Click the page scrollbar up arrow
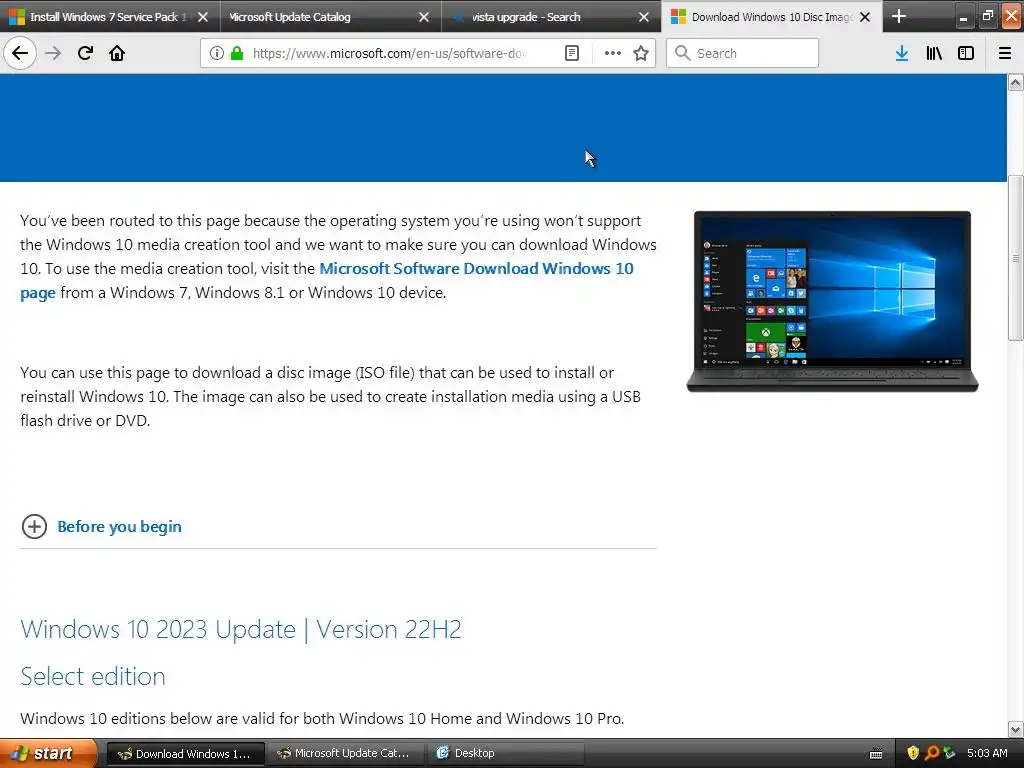Screen dimensions: 1024x768 point(1016,82)
